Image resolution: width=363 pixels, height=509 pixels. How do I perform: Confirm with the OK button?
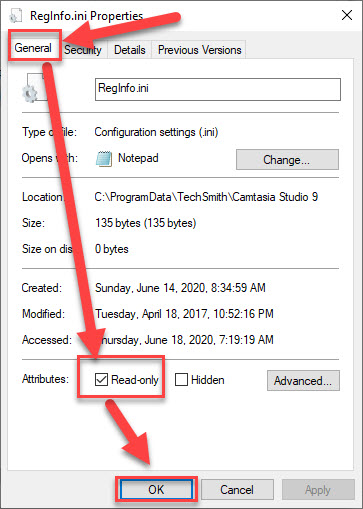[156, 490]
